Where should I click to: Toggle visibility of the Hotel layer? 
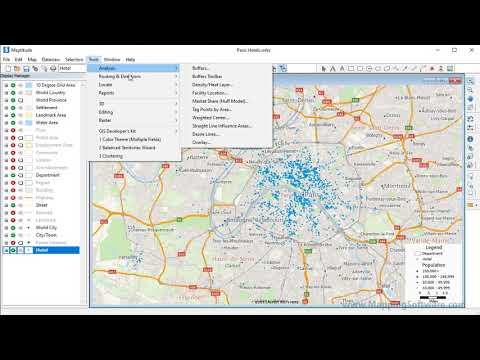click(x=13, y=250)
